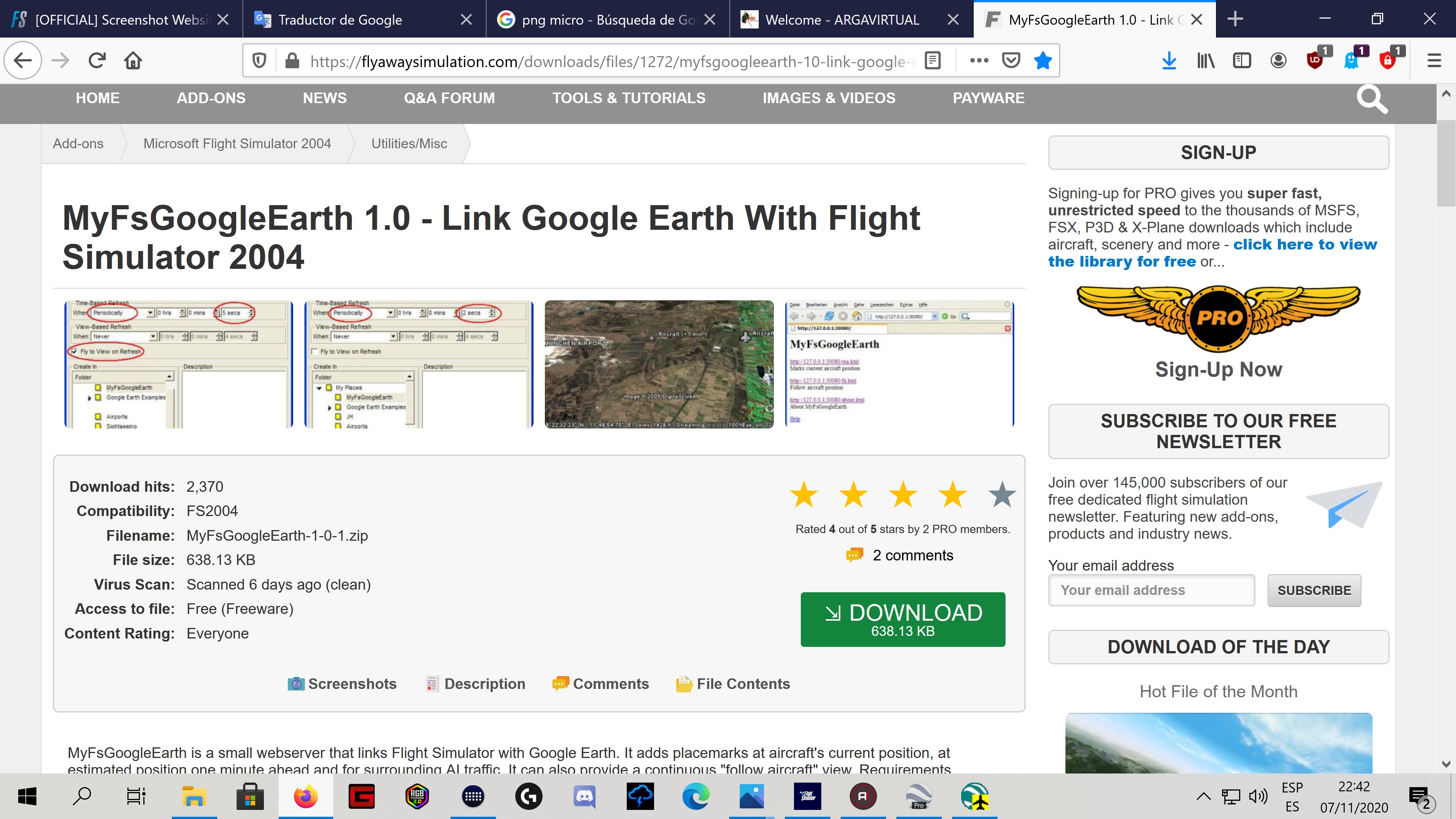The width and height of the screenshot is (1456, 819).
Task: Open the Q&A FORUM nav item
Action: tap(449, 98)
